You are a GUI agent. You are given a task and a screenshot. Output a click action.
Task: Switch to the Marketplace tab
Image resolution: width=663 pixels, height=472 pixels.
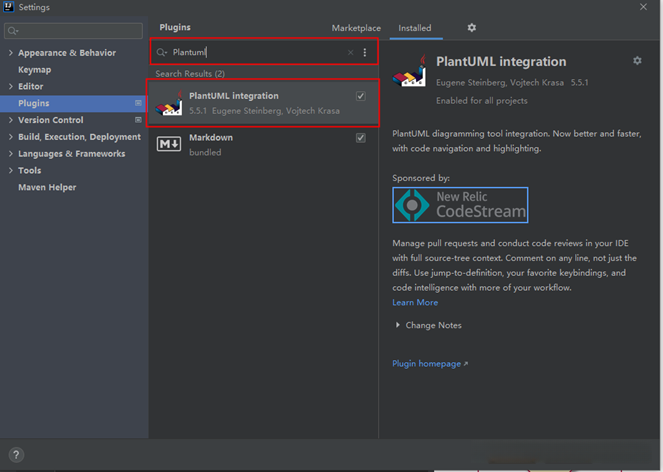tap(356, 28)
